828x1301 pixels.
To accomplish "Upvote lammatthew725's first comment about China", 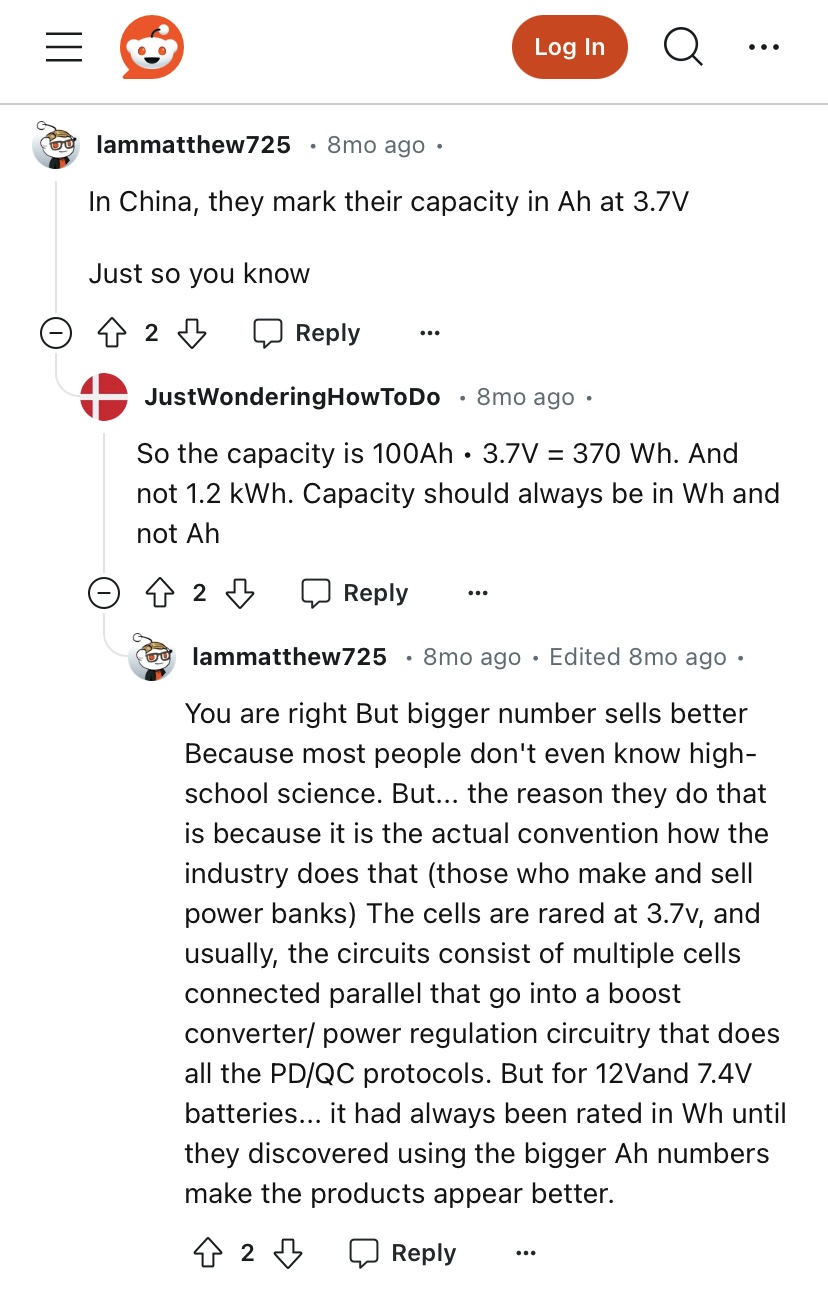I will pos(112,333).
